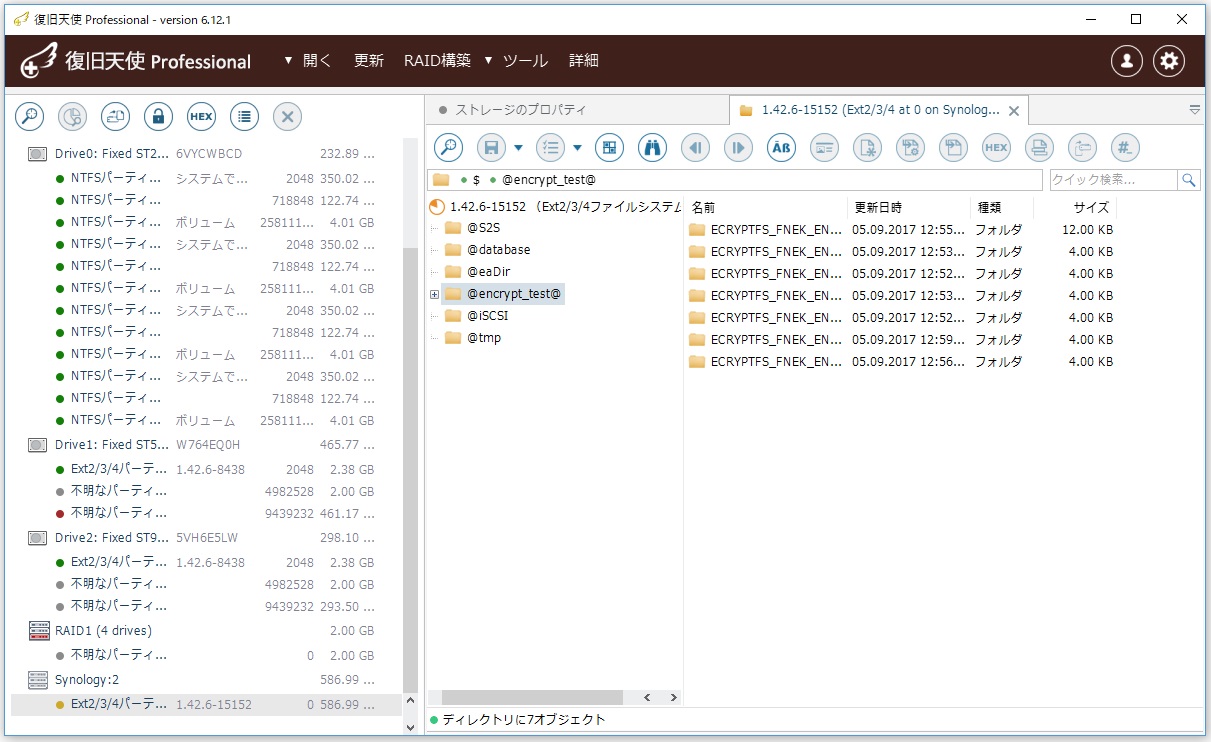Open the checklist icon dropdown arrow
The height and width of the screenshot is (742, 1211).
tap(577, 148)
